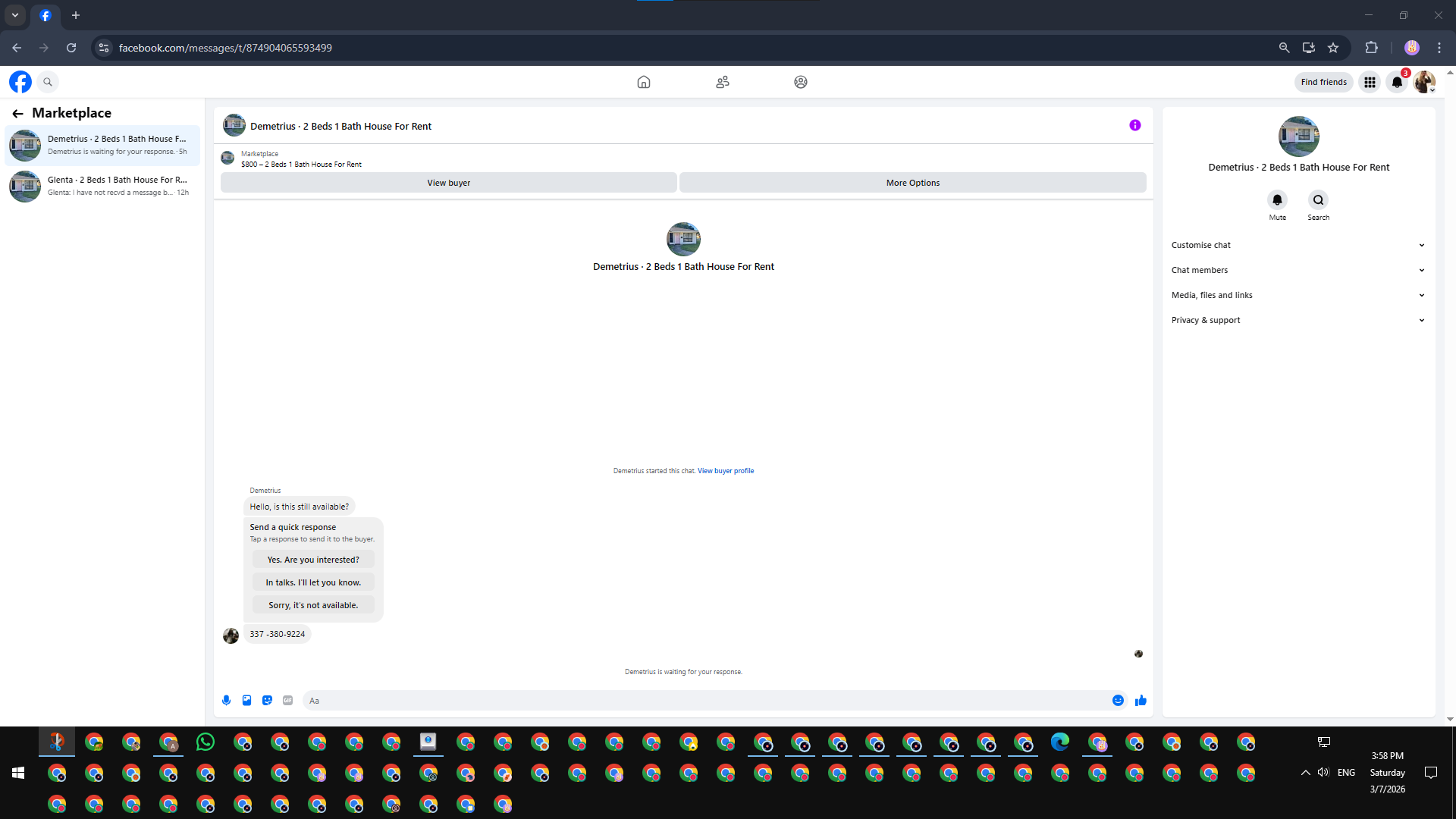The image size is (1456, 819).
Task: Send quick reply "Sorry, it's not available."
Action: [313, 605]
